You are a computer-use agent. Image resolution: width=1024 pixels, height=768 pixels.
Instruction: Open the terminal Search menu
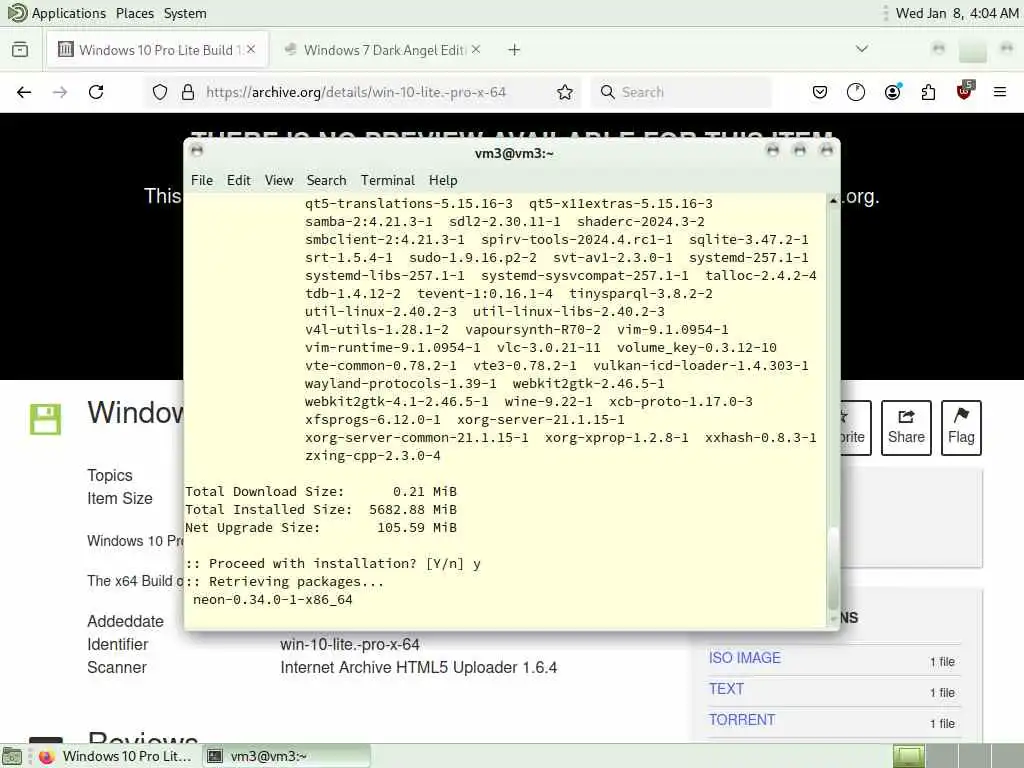point(327,180)
